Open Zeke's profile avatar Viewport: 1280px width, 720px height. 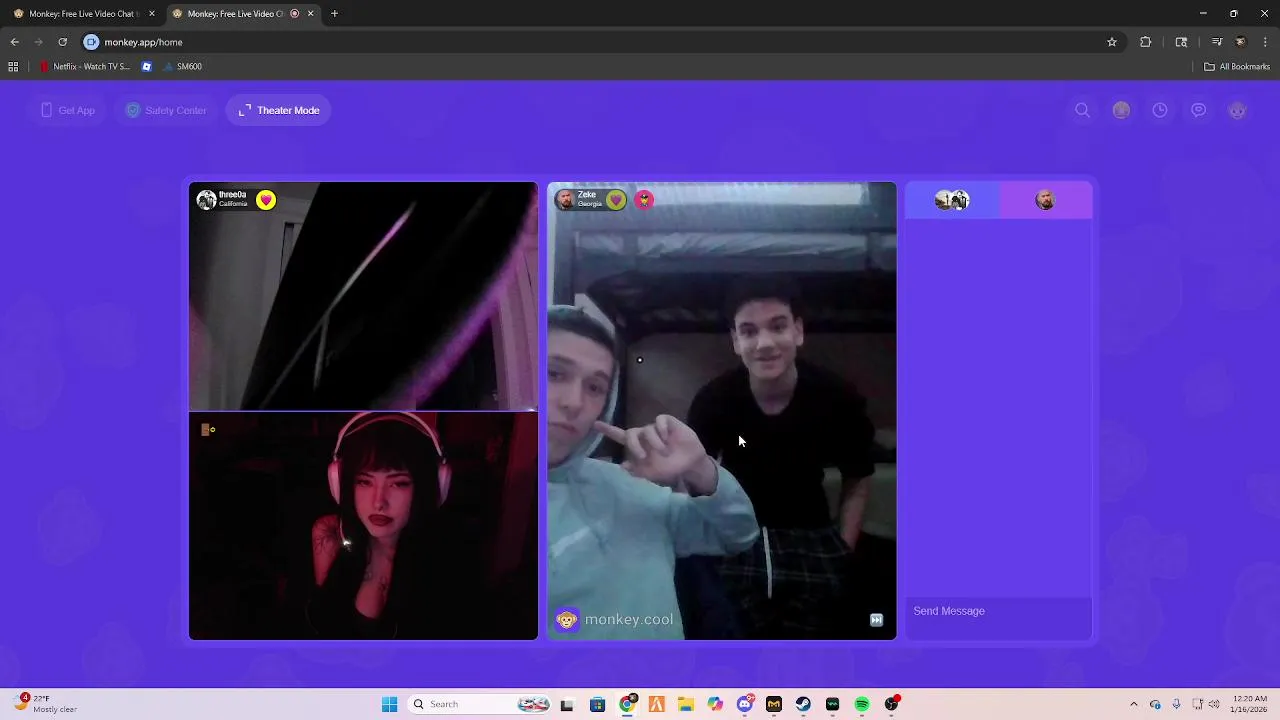565,200
